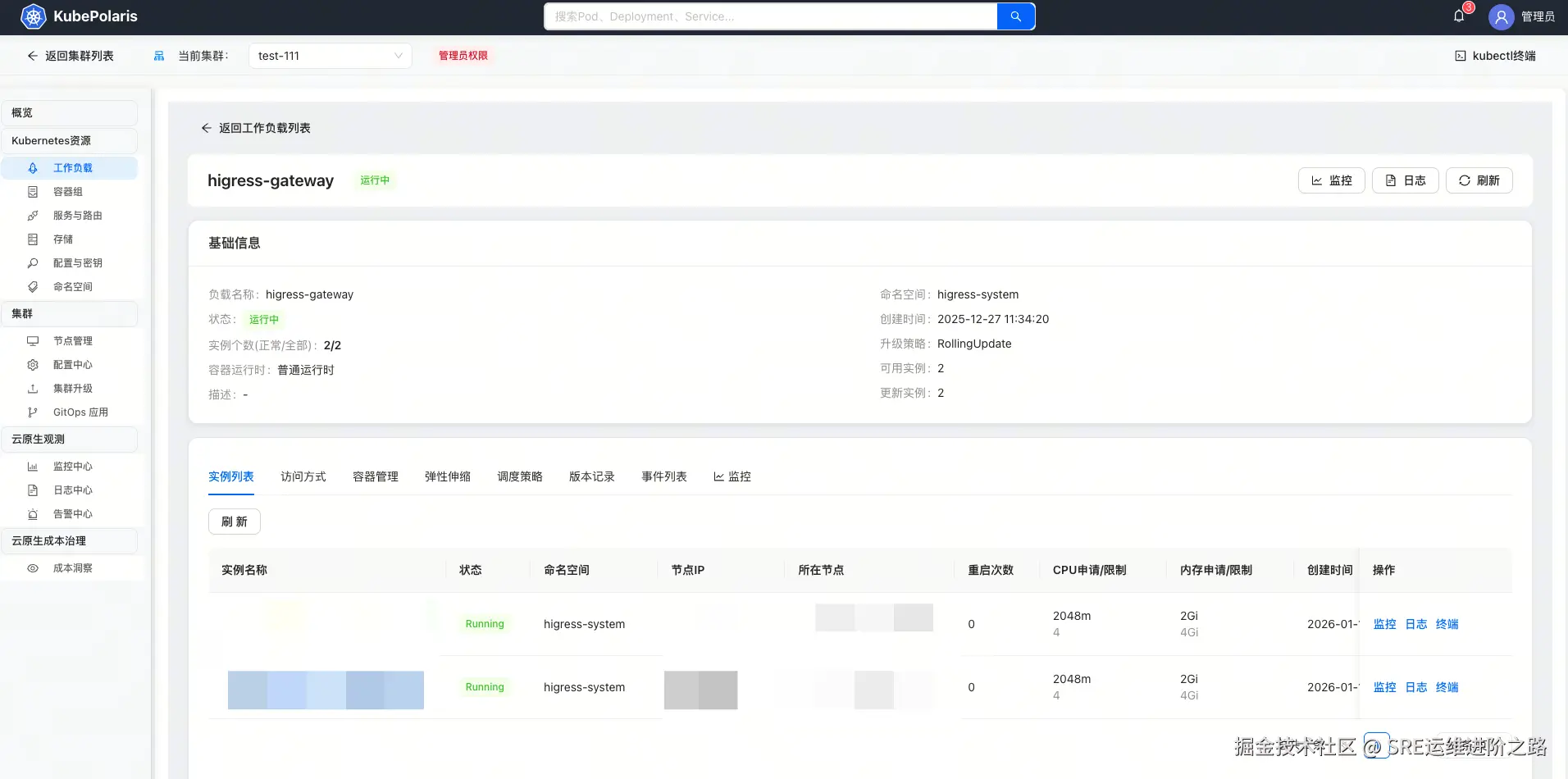Click the 日志中心 document icon
Image resolution: width=1568 pixels, height=779 pixels.
(x=33, y=490)
